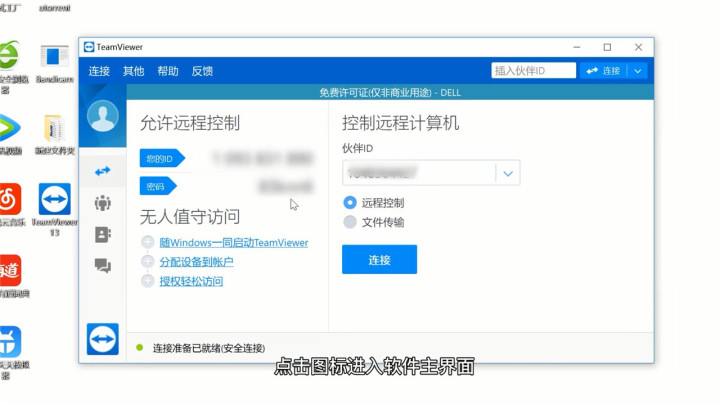Screen dimensions: 720x405
Task: Focus the 插入伙伴ID input field
Action: click(x=533, y=71)
